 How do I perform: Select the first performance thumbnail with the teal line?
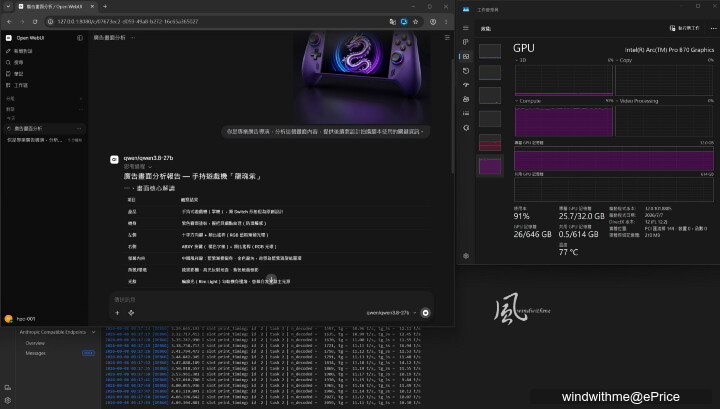click(x=490, y=51)
